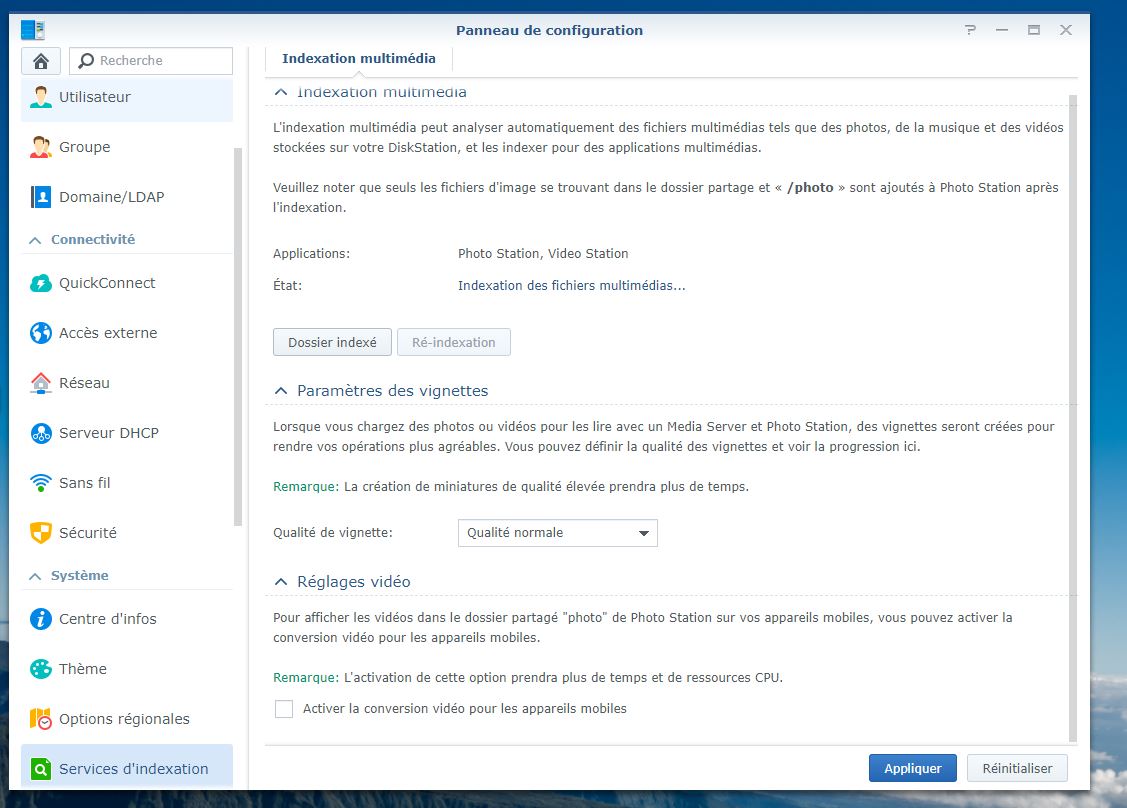Click the search magnifier icon
The width and height of the screenshot is (1127, 808).
[86, 61]
